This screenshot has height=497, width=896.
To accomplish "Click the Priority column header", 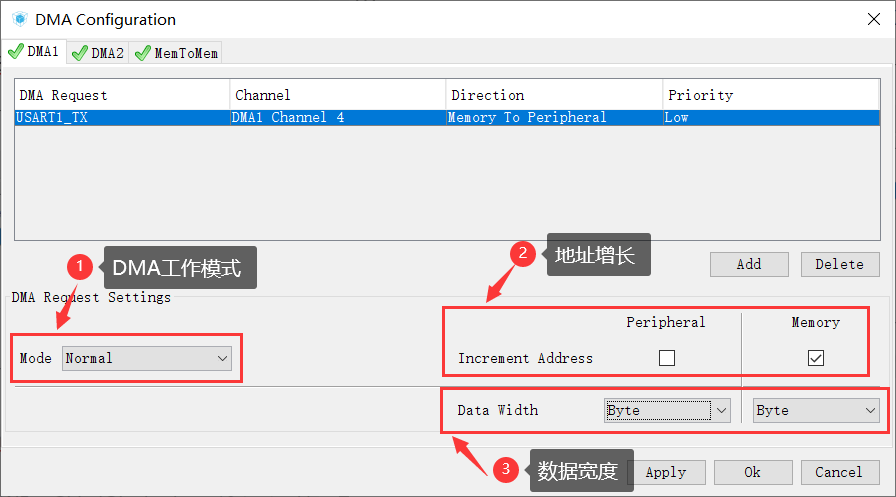I will tap(771, 95).
